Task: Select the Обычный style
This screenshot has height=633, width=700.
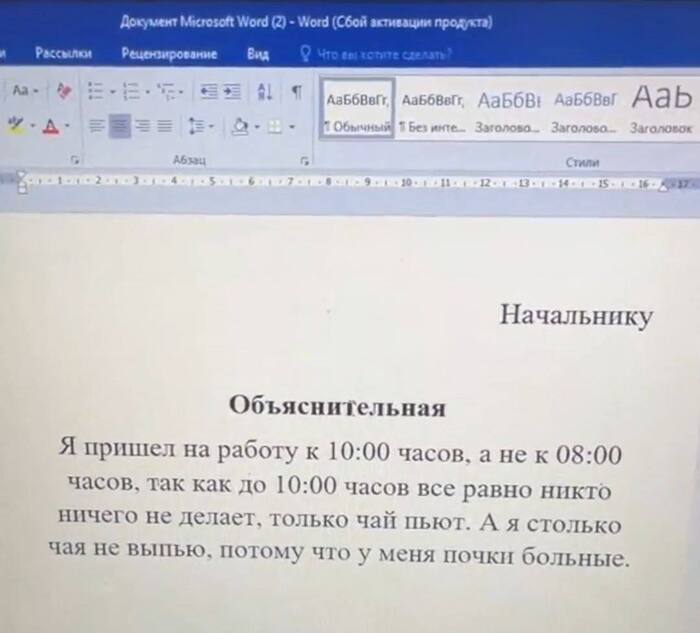Action: click(357, 109)
